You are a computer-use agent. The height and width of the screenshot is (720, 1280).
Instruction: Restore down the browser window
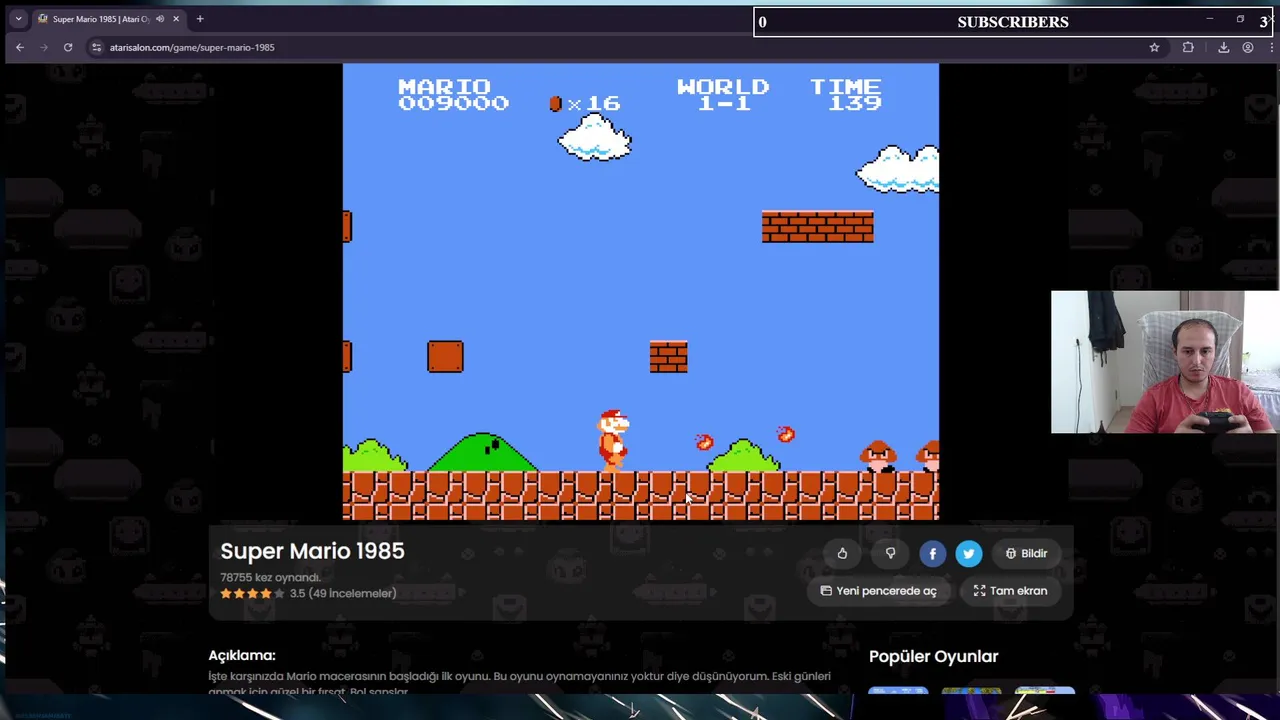pyautogui.click(x=1240, y=18)
